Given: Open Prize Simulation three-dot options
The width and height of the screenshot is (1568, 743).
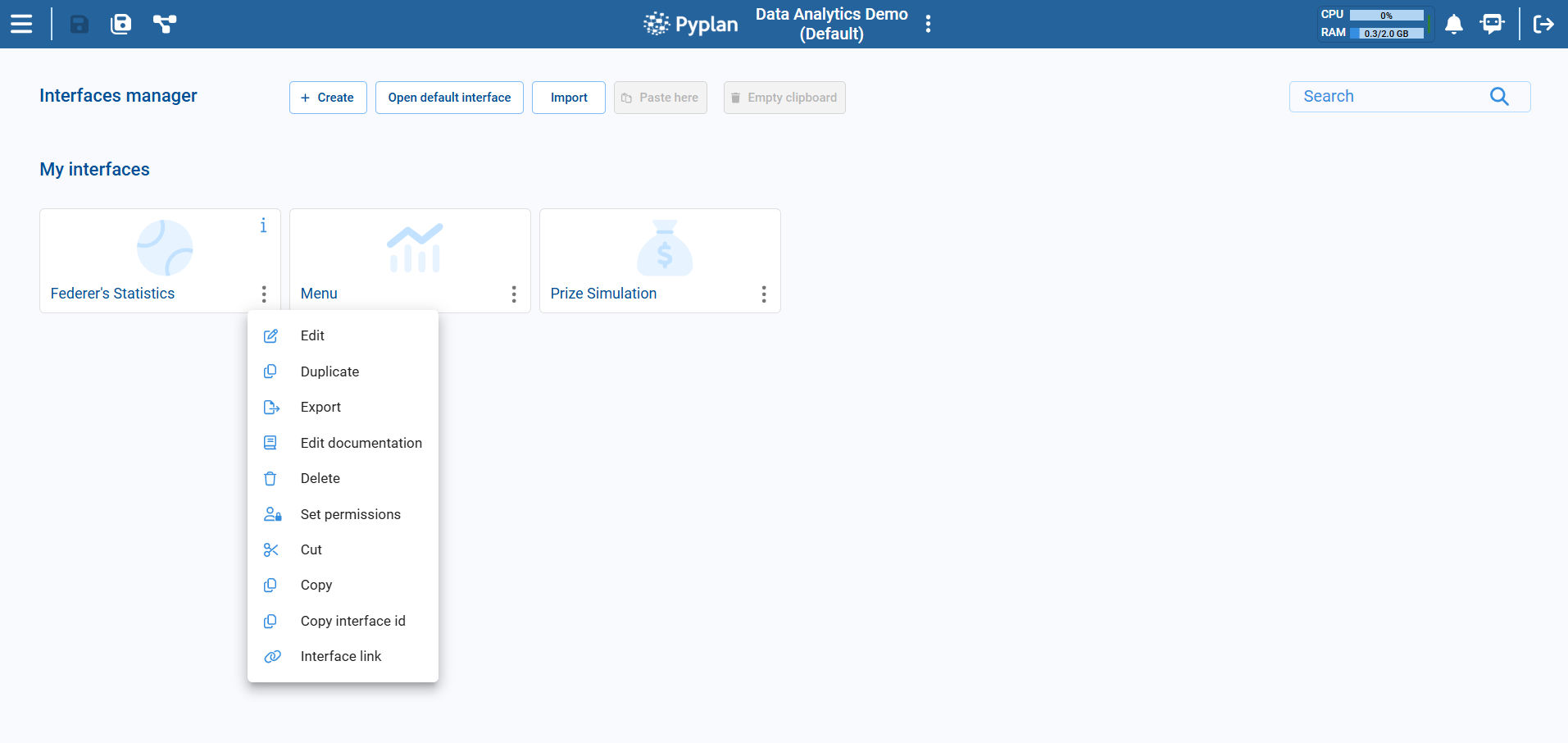Looking at the screenshot, I should pyautogui.click(x=764, y=294).
